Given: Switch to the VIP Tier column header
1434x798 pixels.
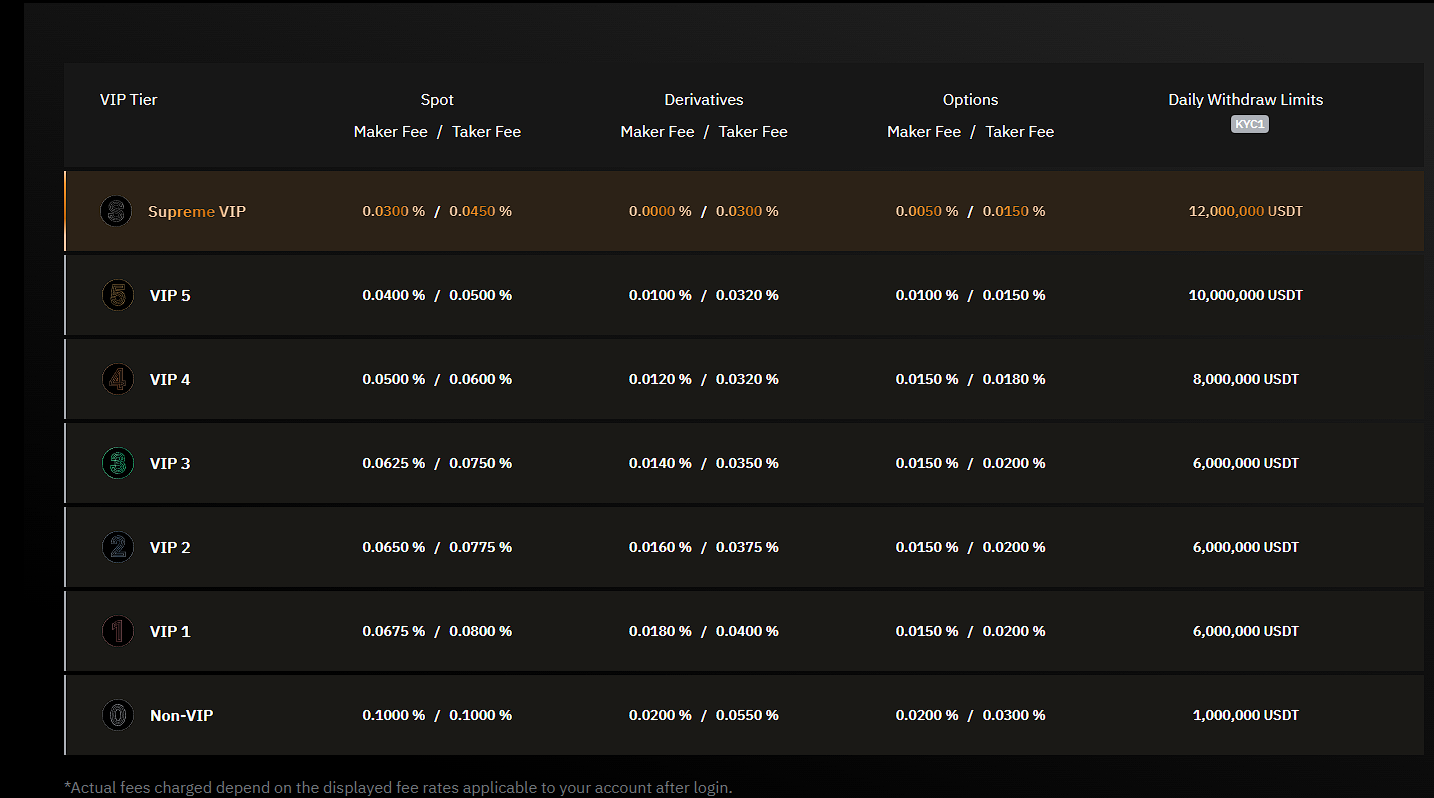Looking at the screenshot, I should (128, 99).
